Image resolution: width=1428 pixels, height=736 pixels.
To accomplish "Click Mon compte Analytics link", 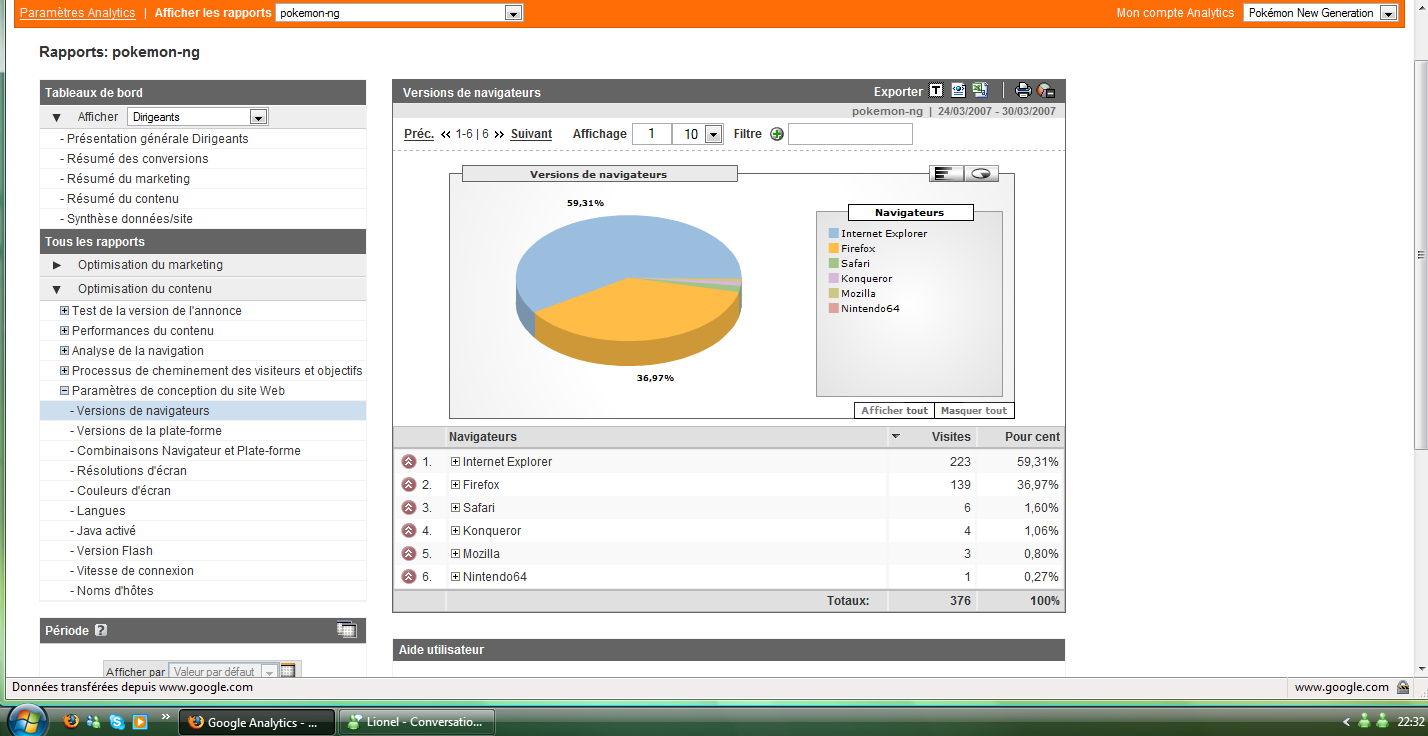I will [x=1175, y=13].
